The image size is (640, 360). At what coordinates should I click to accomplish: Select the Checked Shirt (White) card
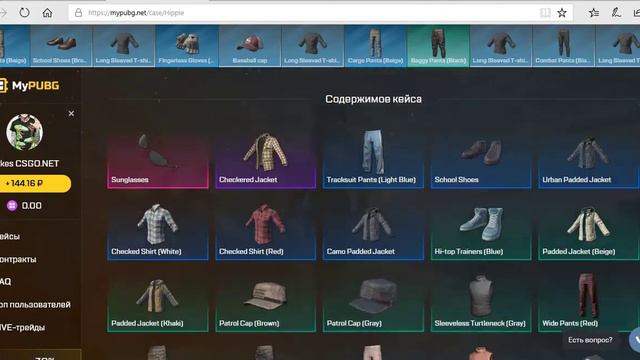point(158,231)
